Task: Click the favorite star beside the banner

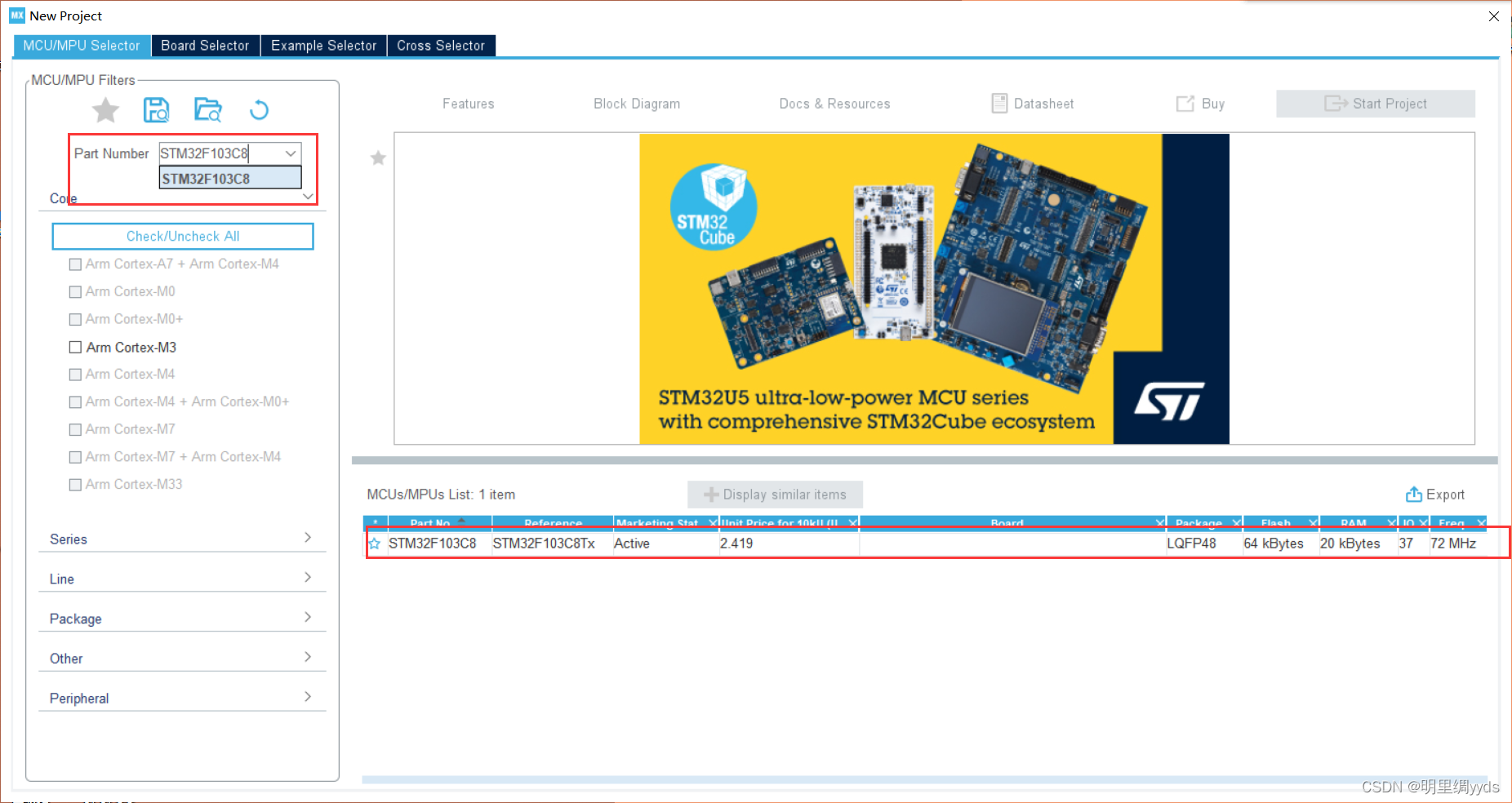Action: tap(378, 157)
